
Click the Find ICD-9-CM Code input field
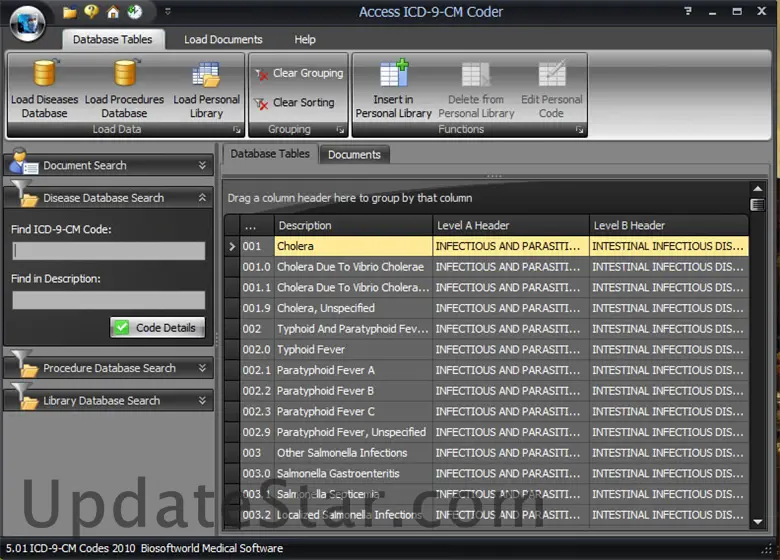point(108,251)
